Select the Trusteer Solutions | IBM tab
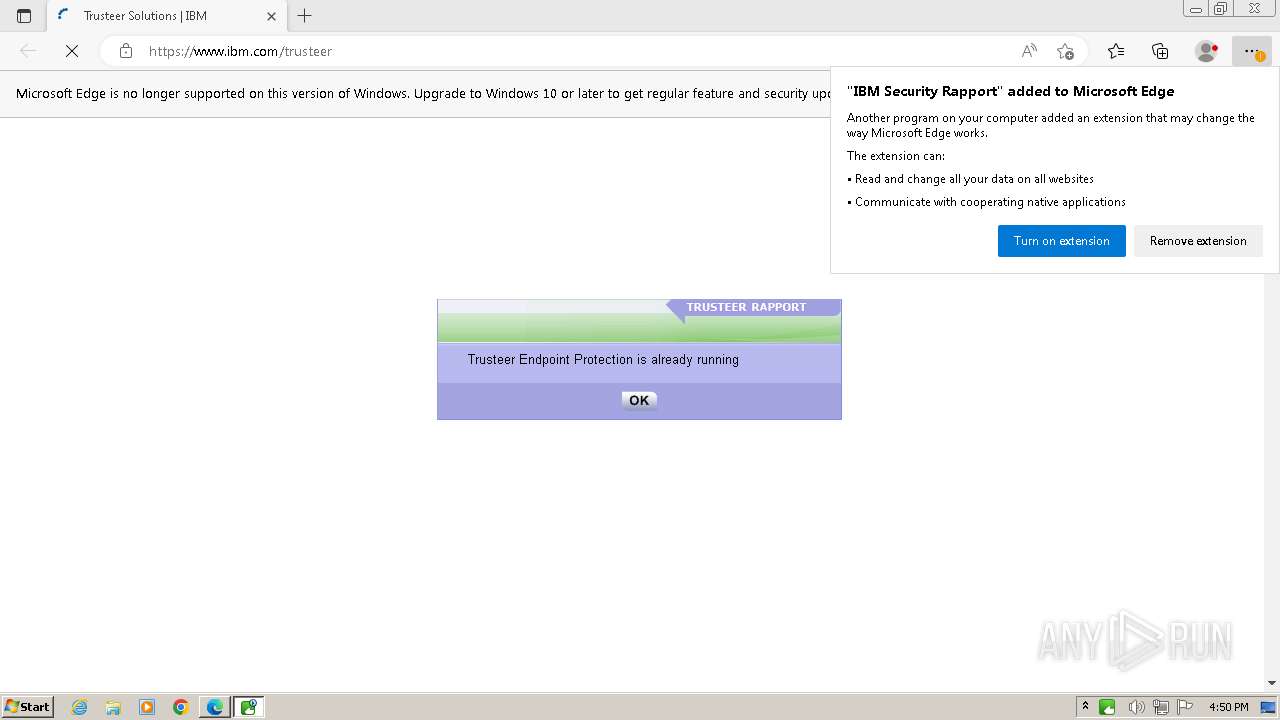 click(166, 16)
